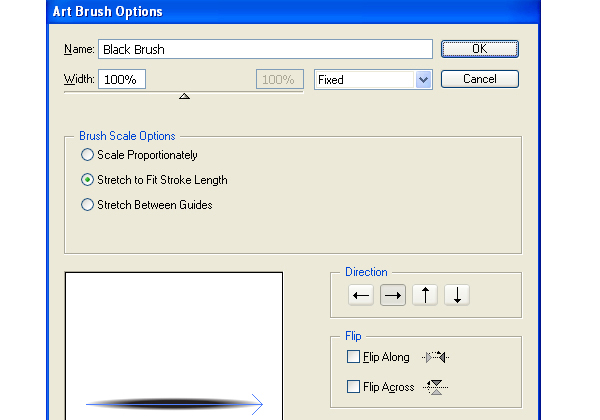Click the Brush Scale Options group label
The width and height of the screenshot is (600, 420).
point(127,136)
